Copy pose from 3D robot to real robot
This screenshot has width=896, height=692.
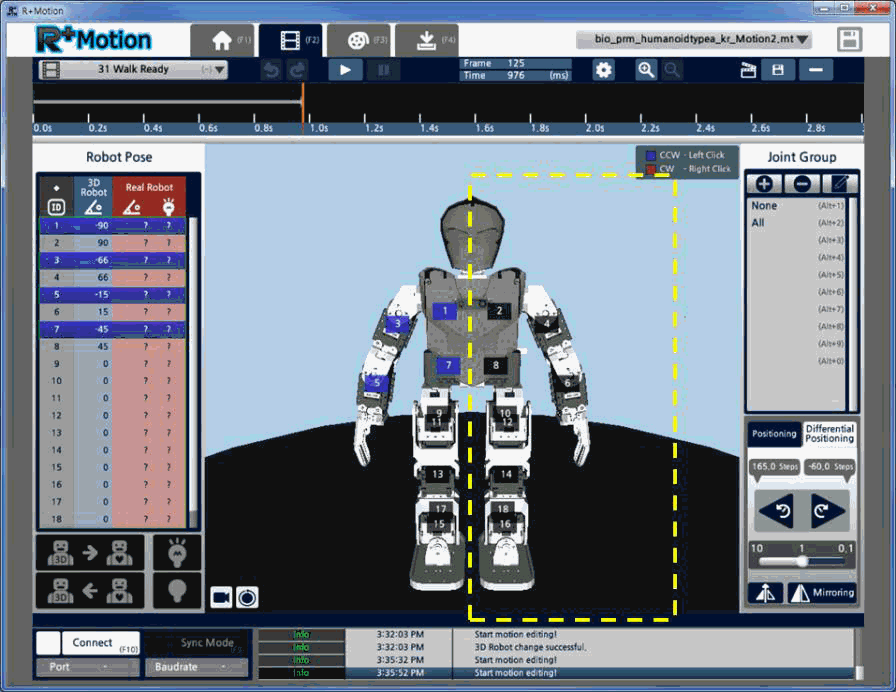90,553
